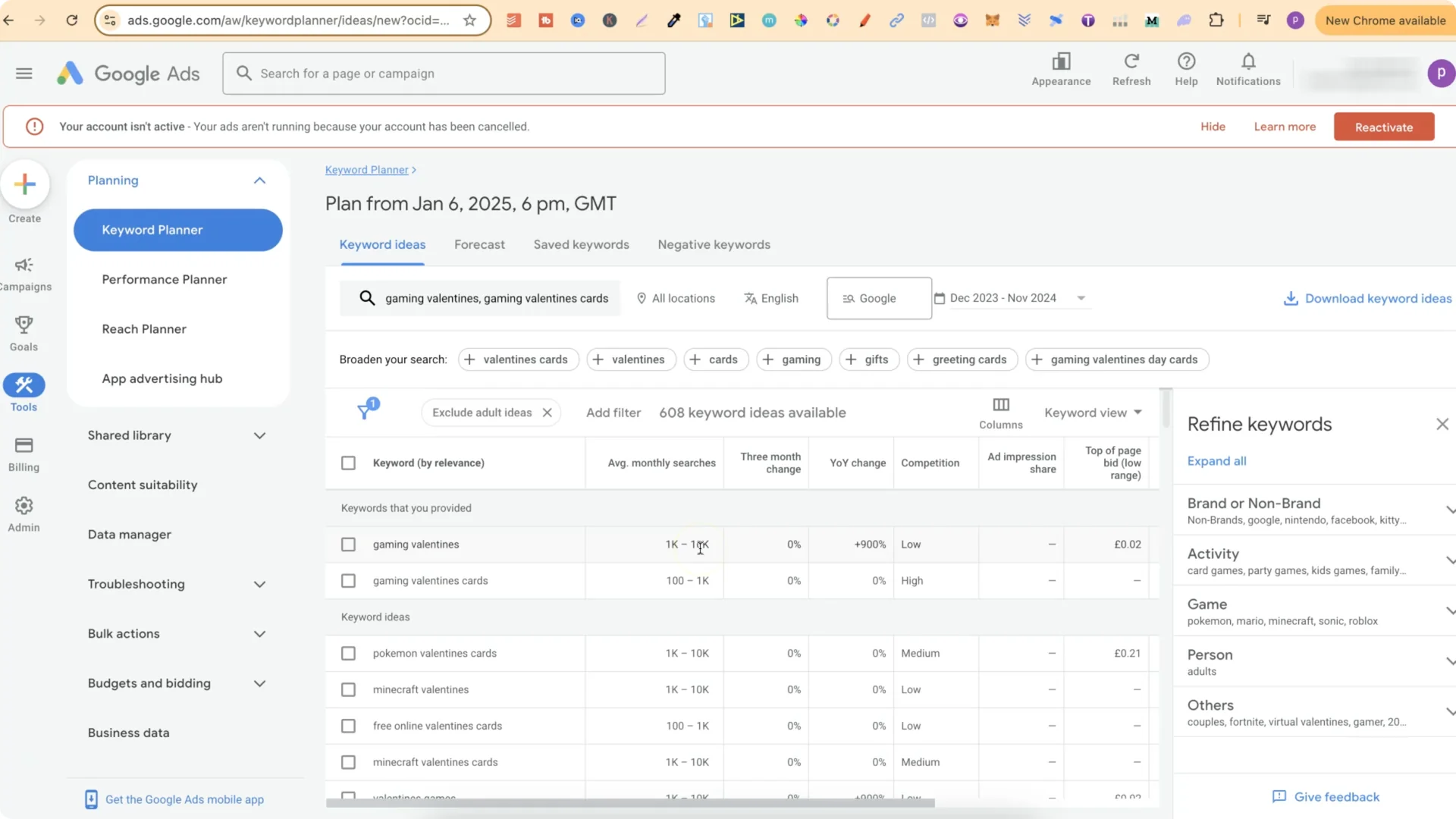Click the Refresh icon
Image resolution: width=1456 pixels, height=819 pixels.
click(x=1131, y=61)
